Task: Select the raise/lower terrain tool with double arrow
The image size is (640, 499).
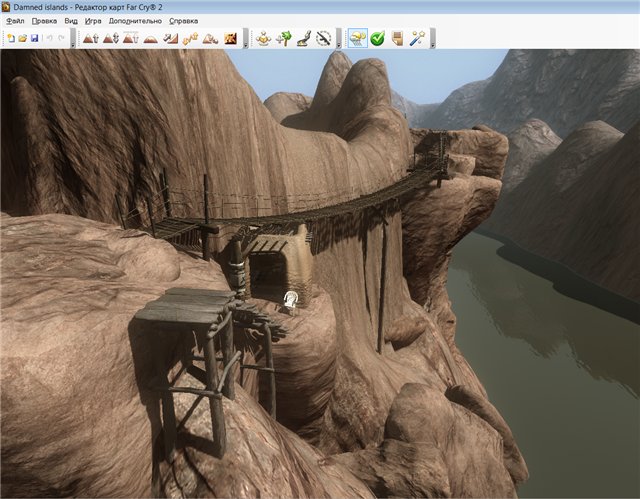Action: click(x=111, y=38)
